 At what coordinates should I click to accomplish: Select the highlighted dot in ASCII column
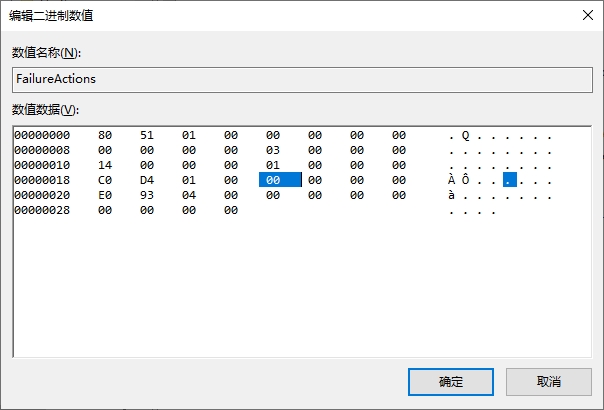pyautogui.click(x=509, y=180)
